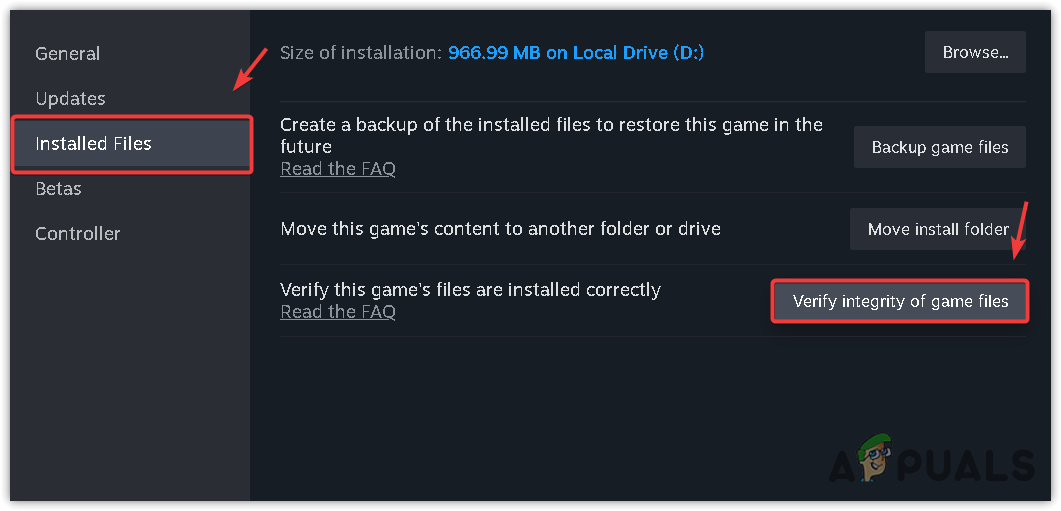Screen dimensions: 1061x511
Task: Click the Move install folder button
Action: [938, 229]
